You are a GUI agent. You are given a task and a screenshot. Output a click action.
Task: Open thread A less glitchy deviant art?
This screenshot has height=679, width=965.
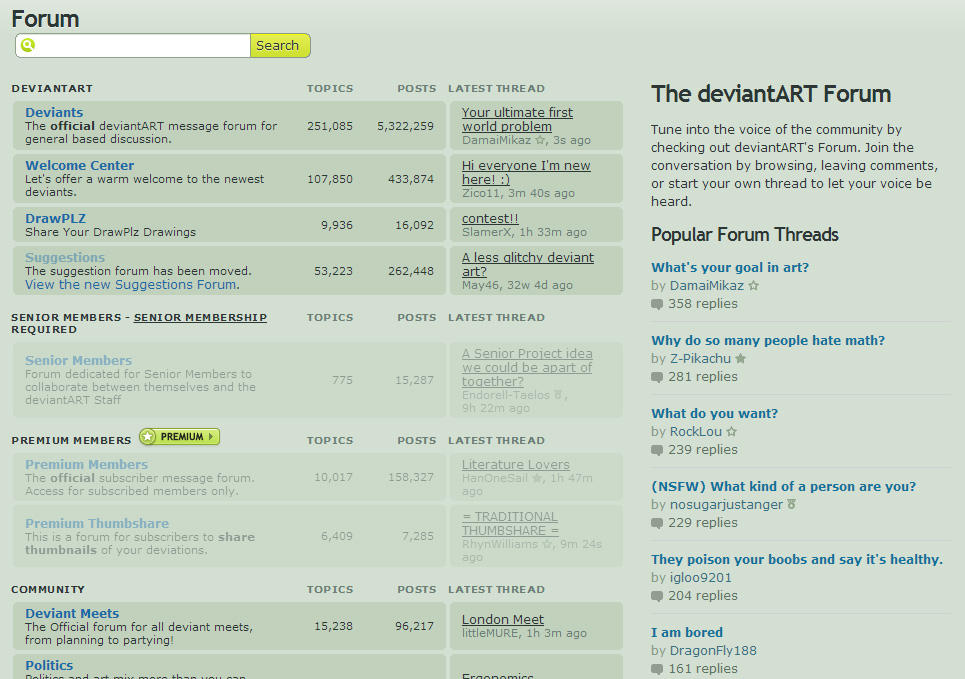pyautogui.click(x=528, y=264)
